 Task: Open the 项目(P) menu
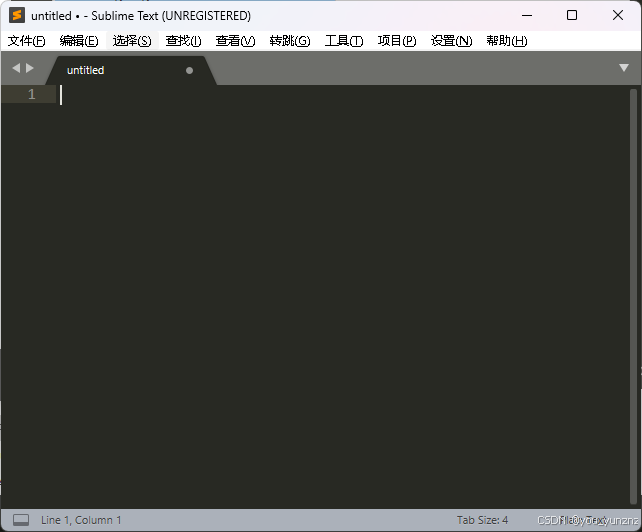click(397, 41)
